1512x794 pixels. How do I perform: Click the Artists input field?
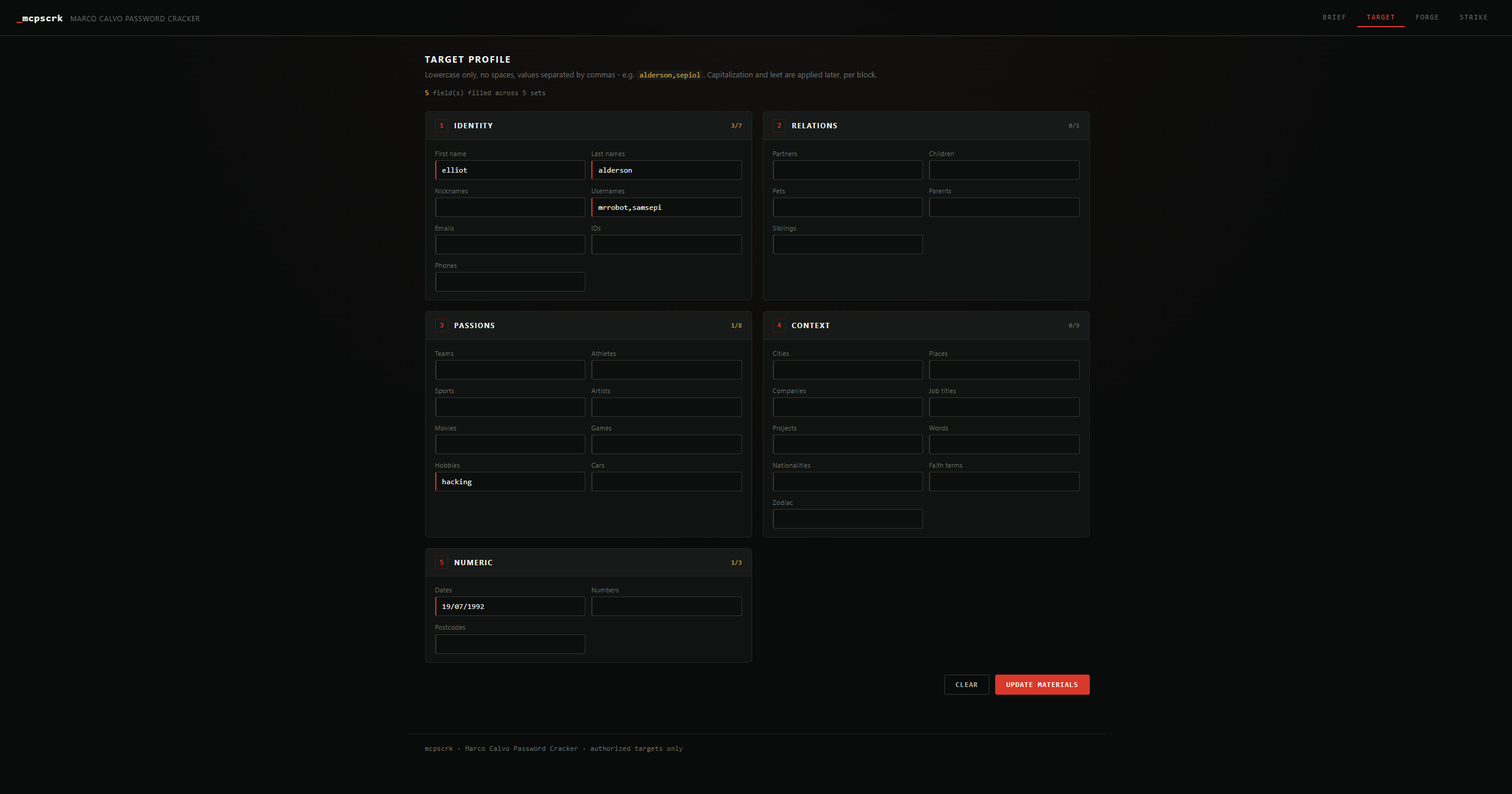click(x=666, y=407)
